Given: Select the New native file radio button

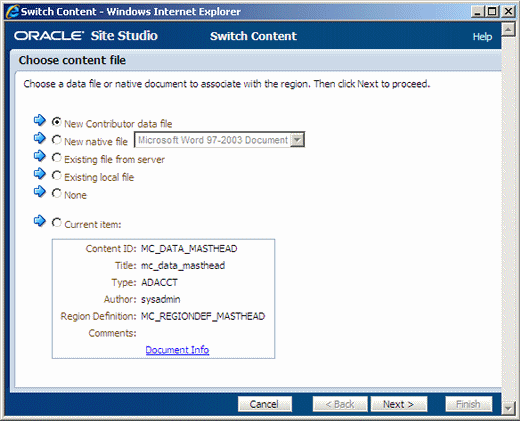Looking at the screenshot, I should (57, 140).
